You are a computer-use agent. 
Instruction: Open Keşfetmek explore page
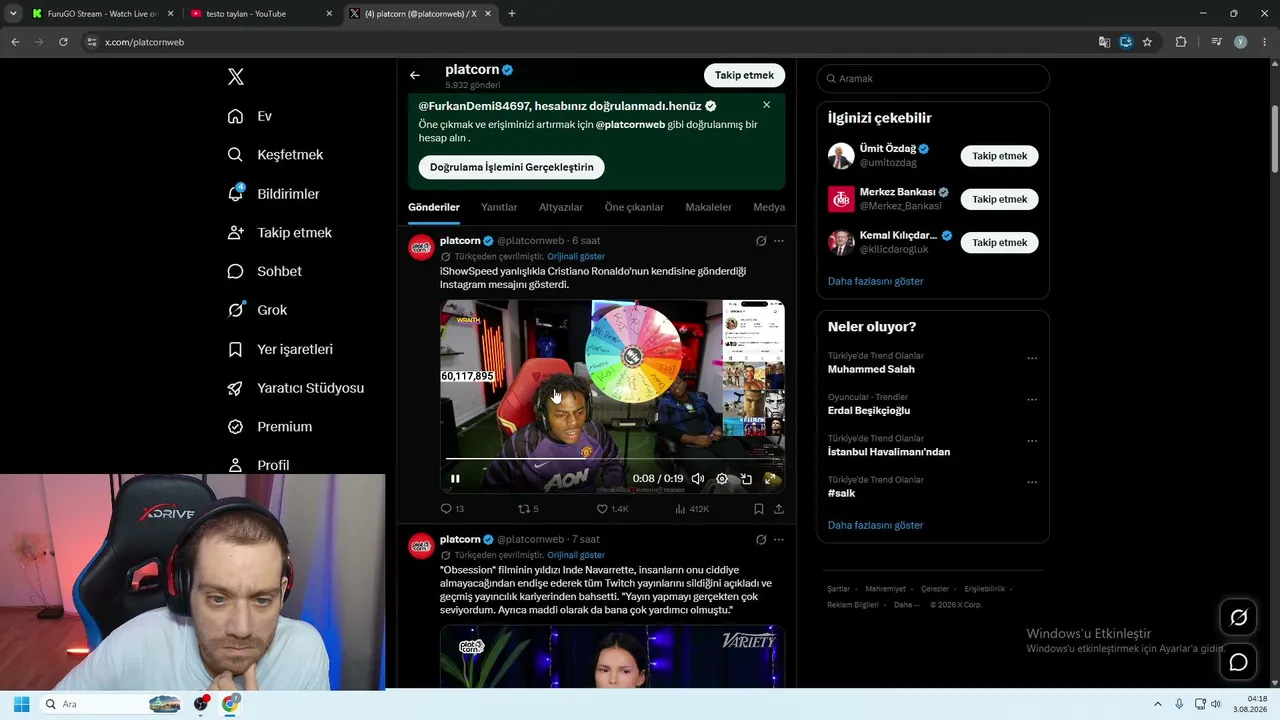275,155
